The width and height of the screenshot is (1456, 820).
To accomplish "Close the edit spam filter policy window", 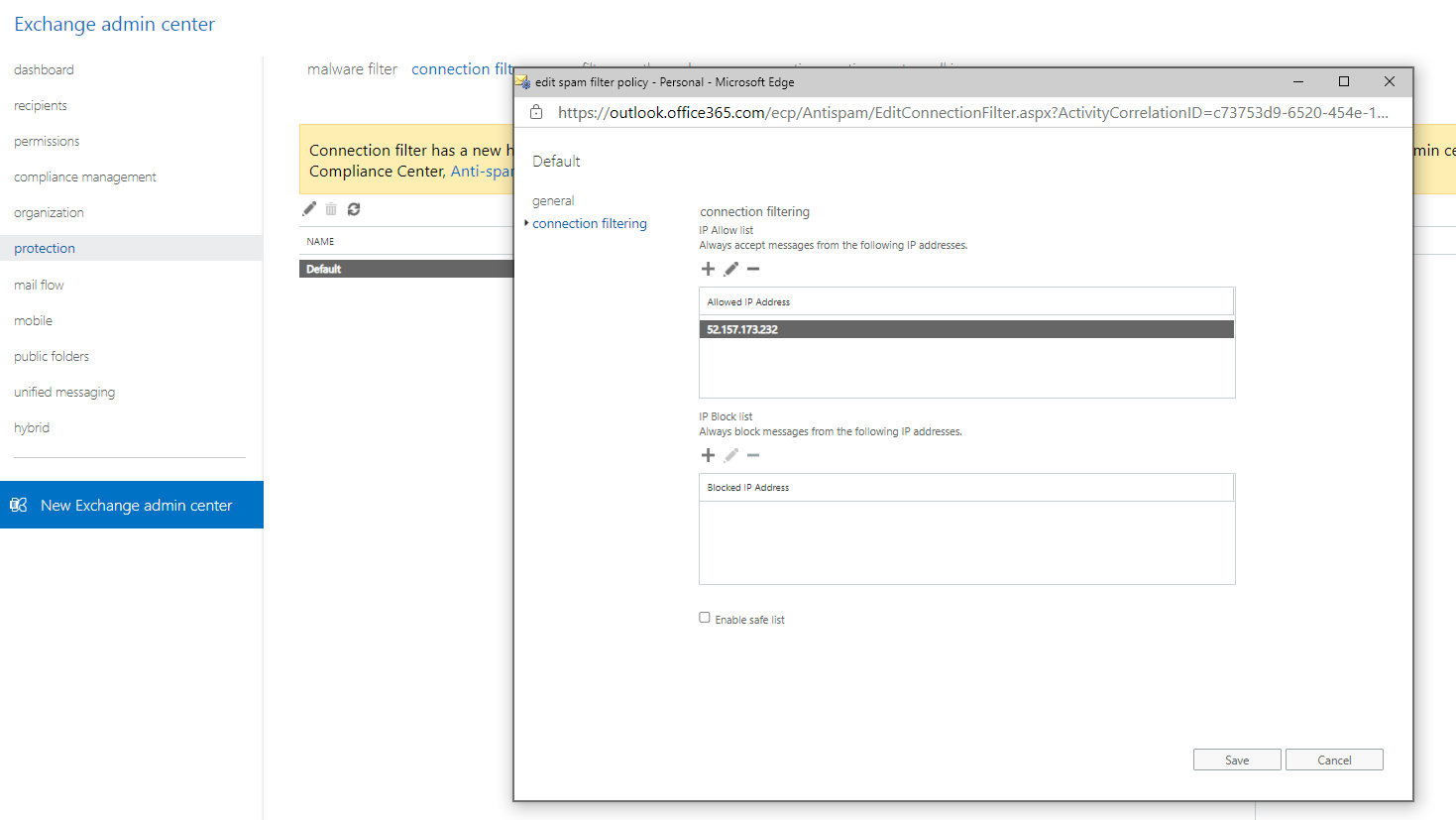I will 1390,81.
